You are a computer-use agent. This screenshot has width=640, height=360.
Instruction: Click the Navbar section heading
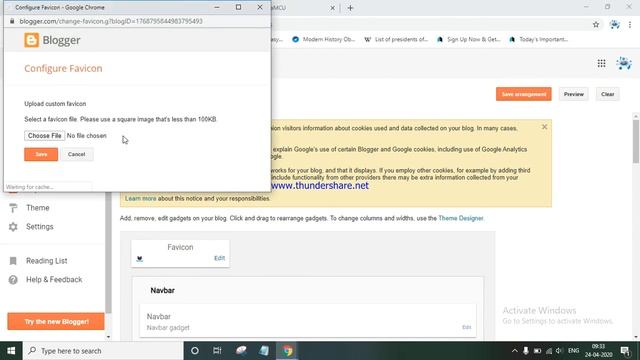[x=162, y=291]
